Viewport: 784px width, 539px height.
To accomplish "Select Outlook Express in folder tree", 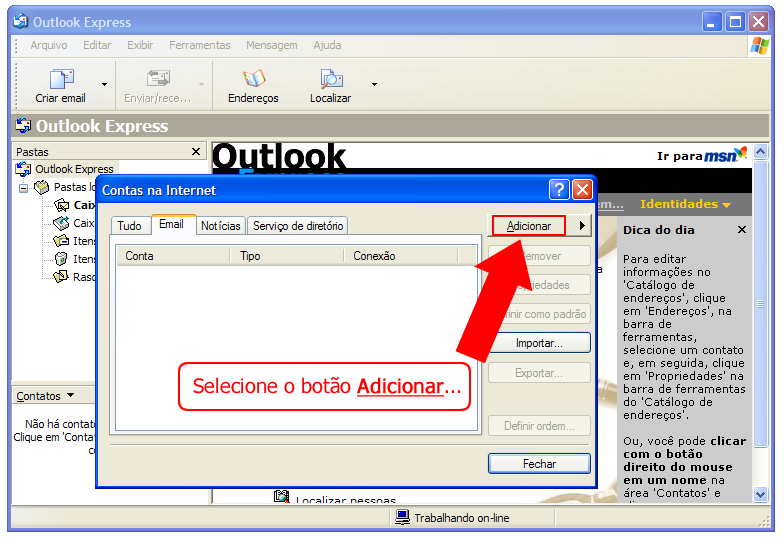I will [x=74, y=169].
